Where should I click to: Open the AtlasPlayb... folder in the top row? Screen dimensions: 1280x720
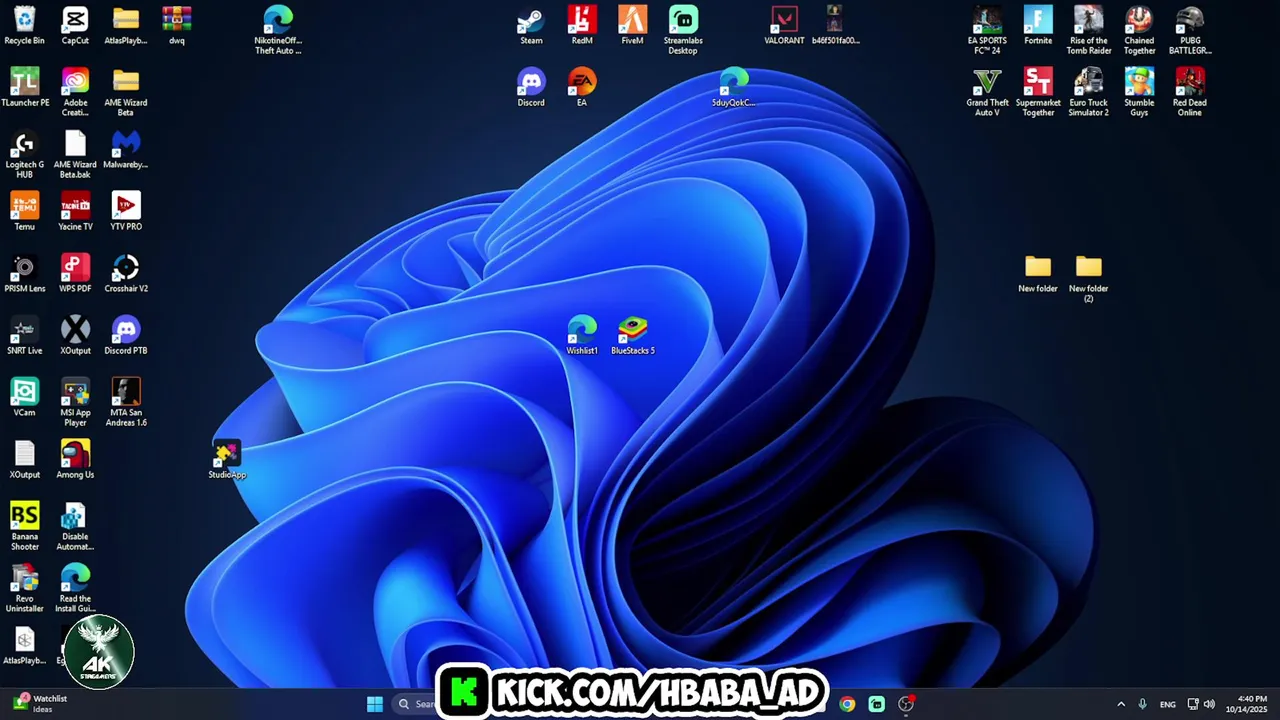click(126, 26)
